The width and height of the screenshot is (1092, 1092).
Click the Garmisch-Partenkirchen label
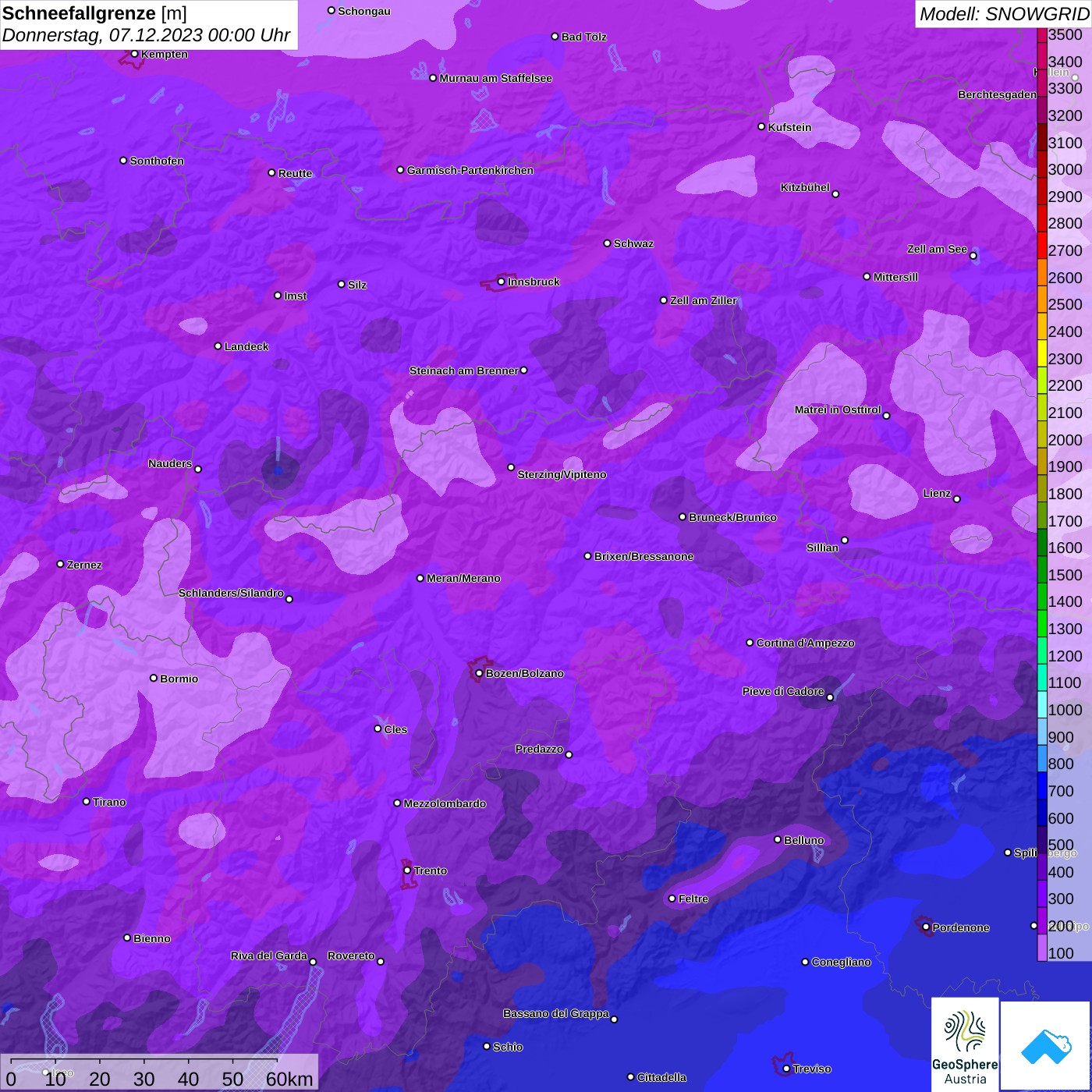click(470, 170)
